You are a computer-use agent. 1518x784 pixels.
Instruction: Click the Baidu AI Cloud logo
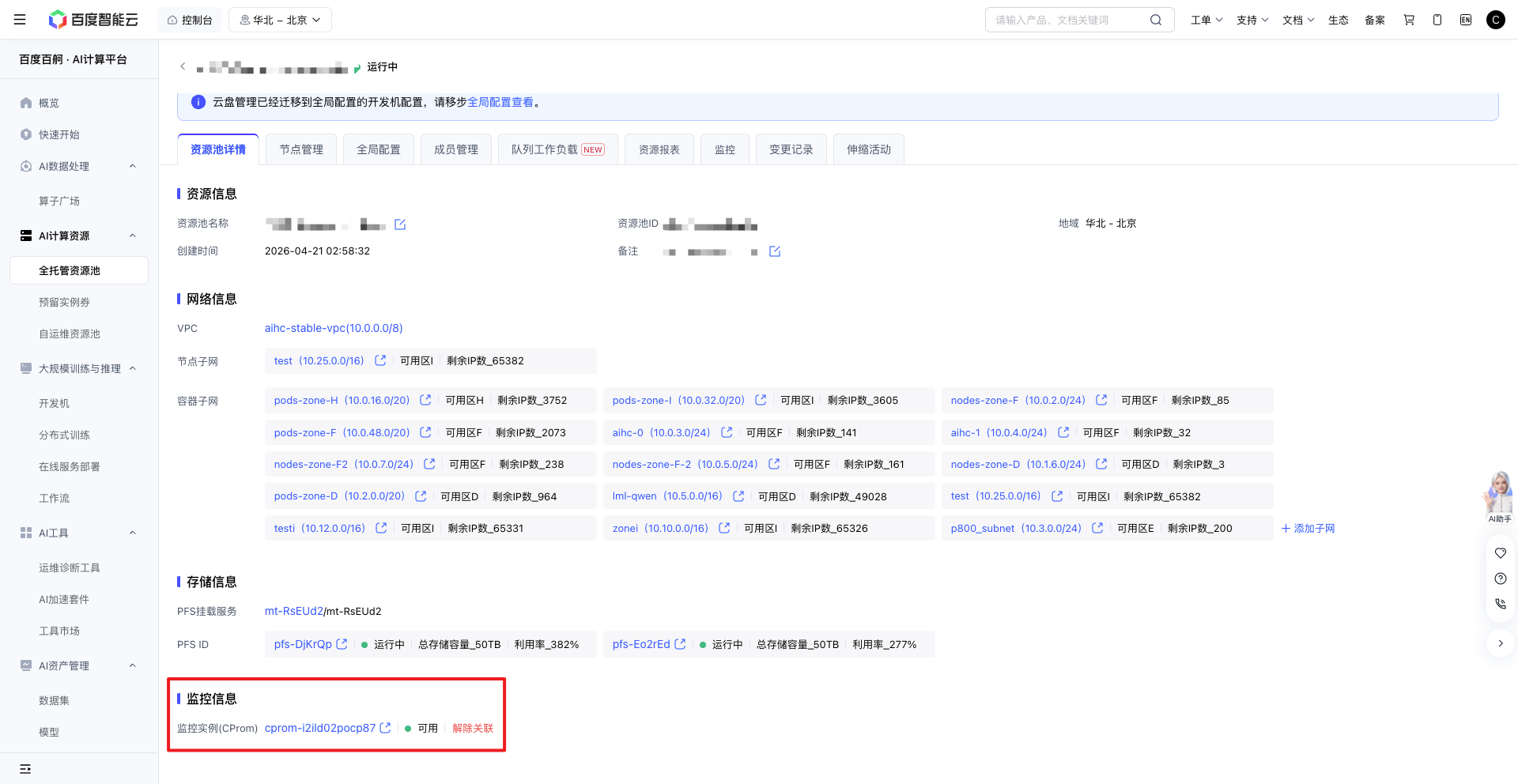pos(93,20)
